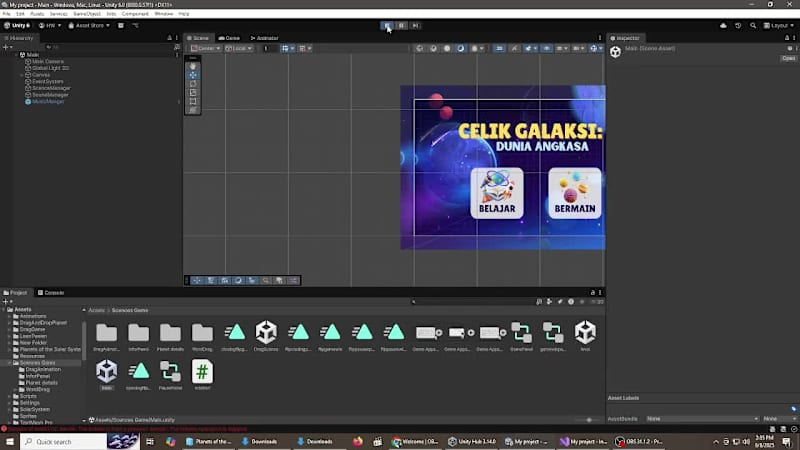The image size is (800, 450).
Task: Open the Project create plus dropdown
Action: 7,302
